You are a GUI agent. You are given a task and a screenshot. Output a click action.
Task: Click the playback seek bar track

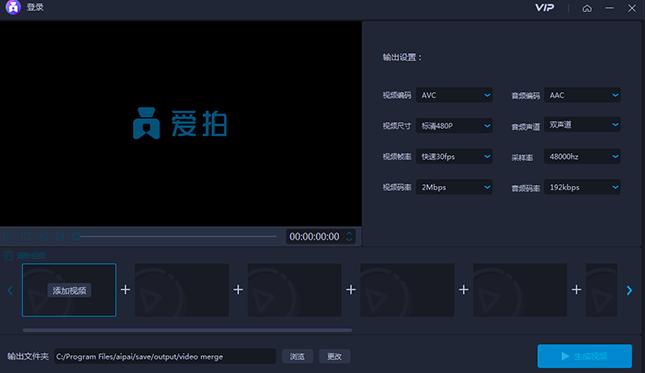(x=178, y=236)
